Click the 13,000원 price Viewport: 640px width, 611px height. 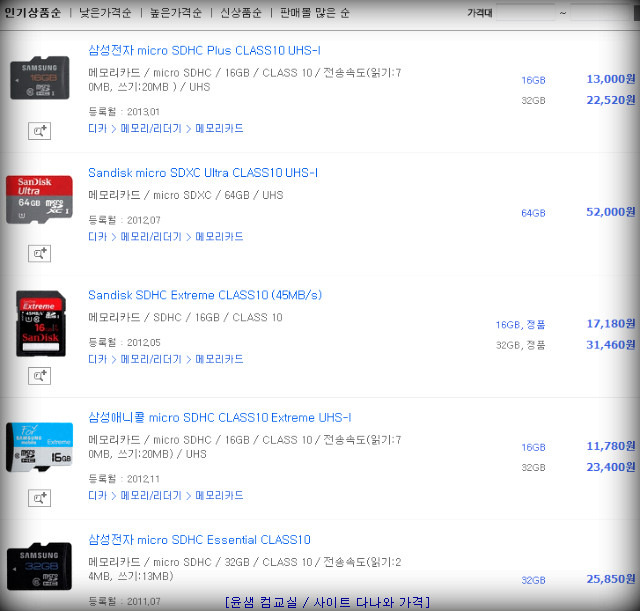pos(611,79)
